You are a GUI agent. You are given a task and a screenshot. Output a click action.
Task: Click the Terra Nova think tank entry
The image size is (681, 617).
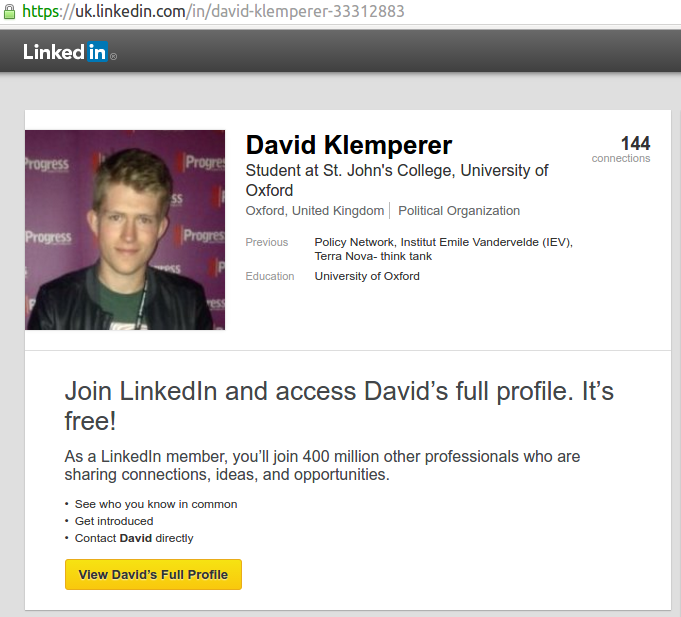373,256
